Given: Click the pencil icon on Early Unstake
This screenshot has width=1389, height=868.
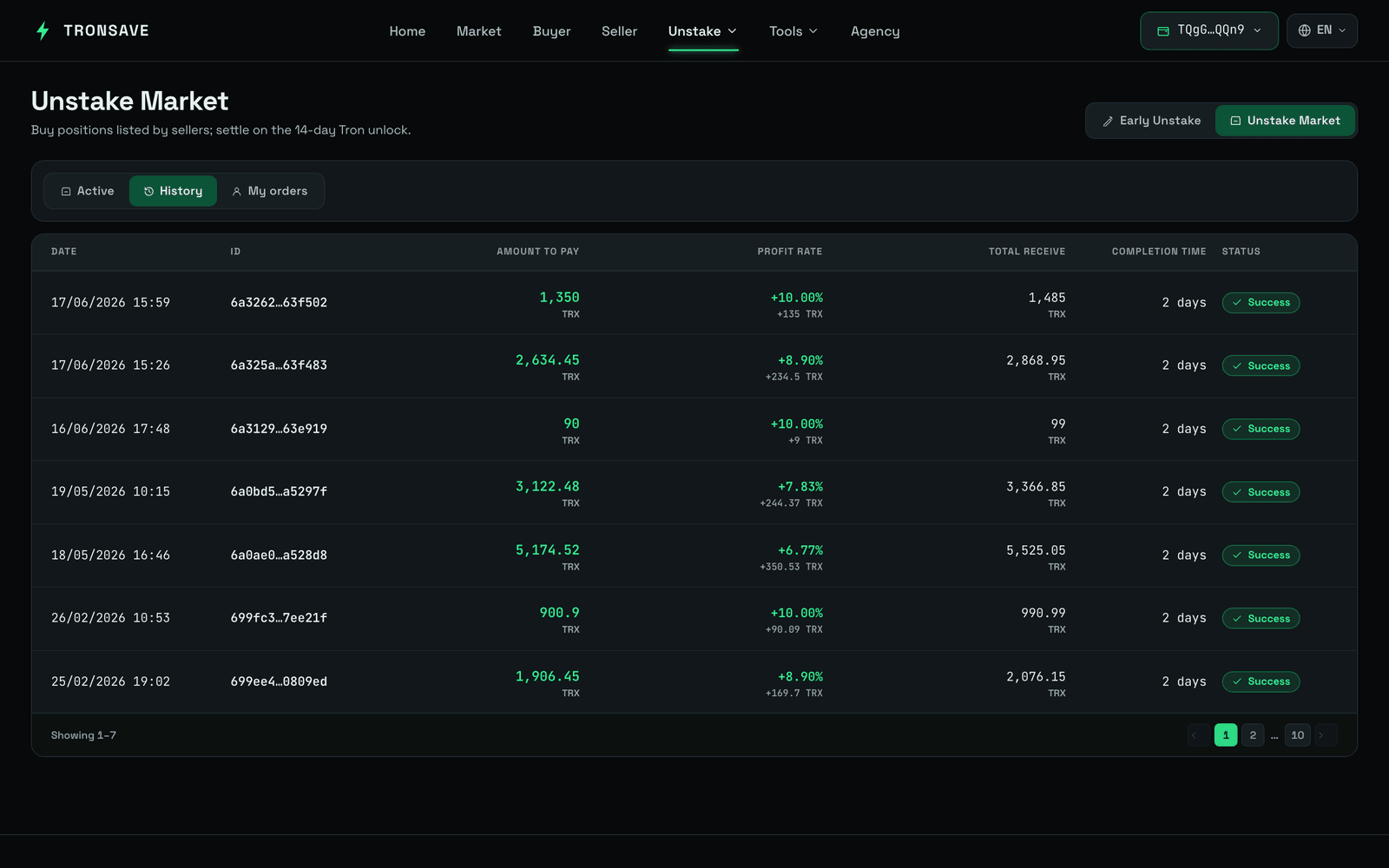Looking at the screenshot, I should (1108, 122).
